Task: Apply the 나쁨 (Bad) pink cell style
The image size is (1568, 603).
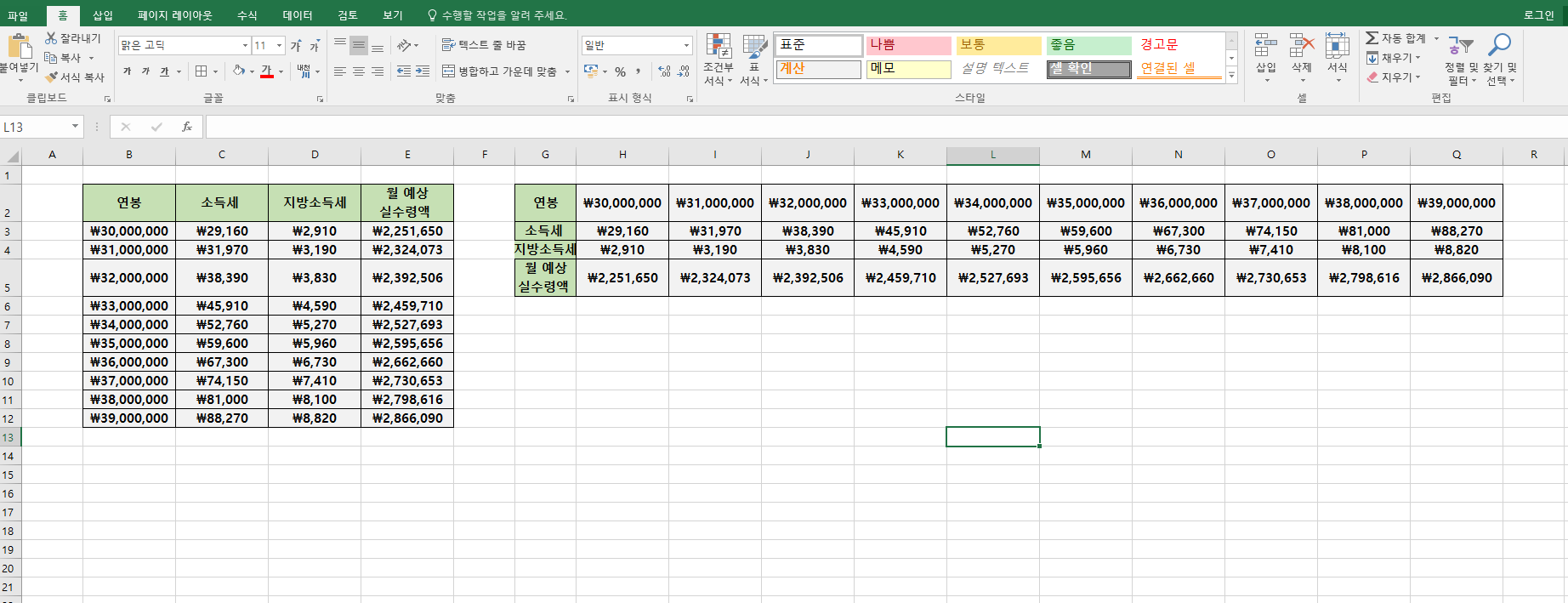Action: (909, 45)
